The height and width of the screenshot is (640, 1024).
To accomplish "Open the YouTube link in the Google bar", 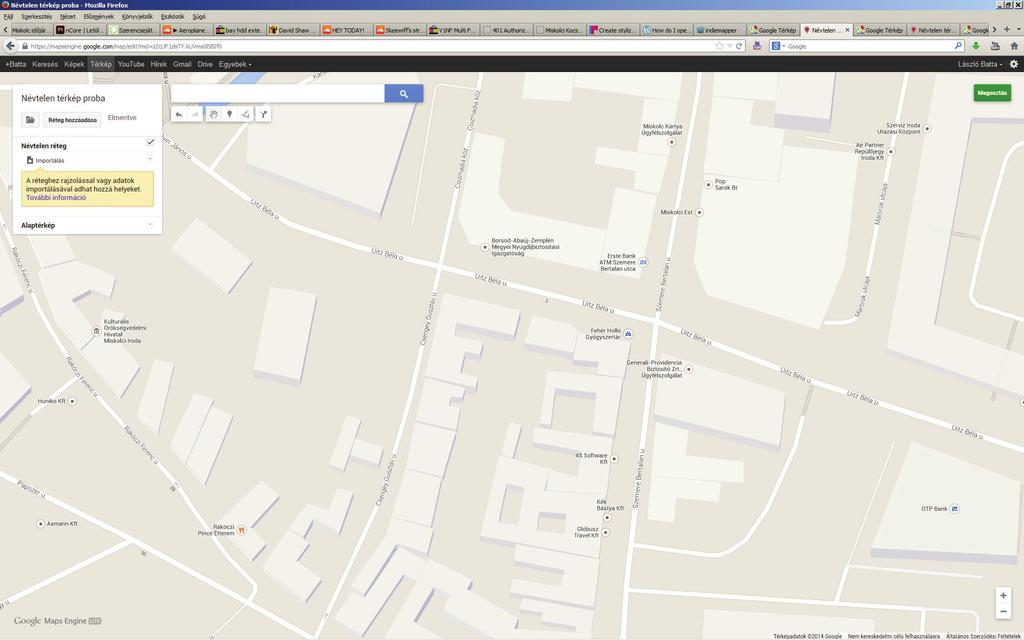I will tap(131, 64).
